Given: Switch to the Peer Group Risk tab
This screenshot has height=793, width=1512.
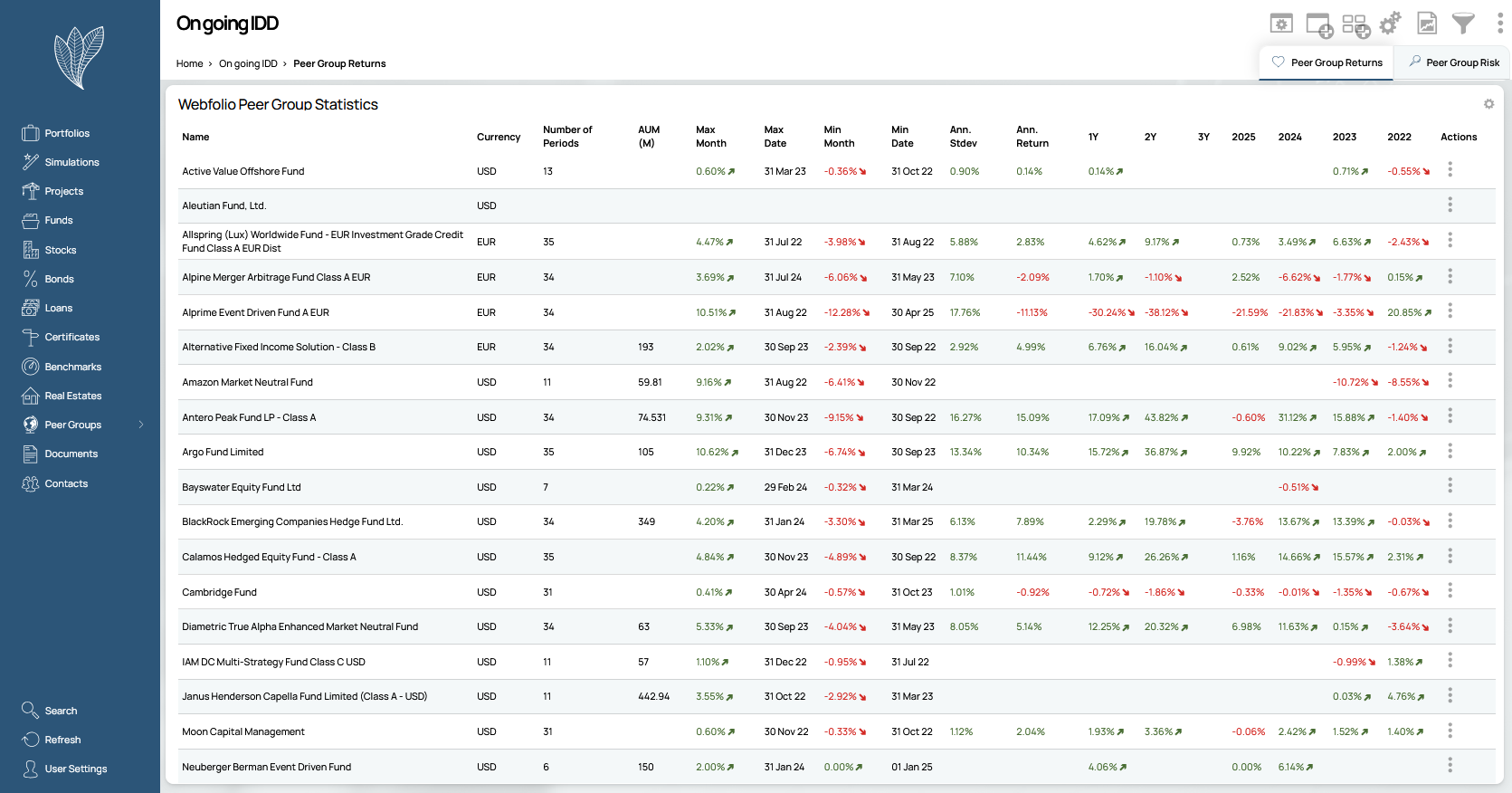Looking at the screenshot, I should 1453,62.
